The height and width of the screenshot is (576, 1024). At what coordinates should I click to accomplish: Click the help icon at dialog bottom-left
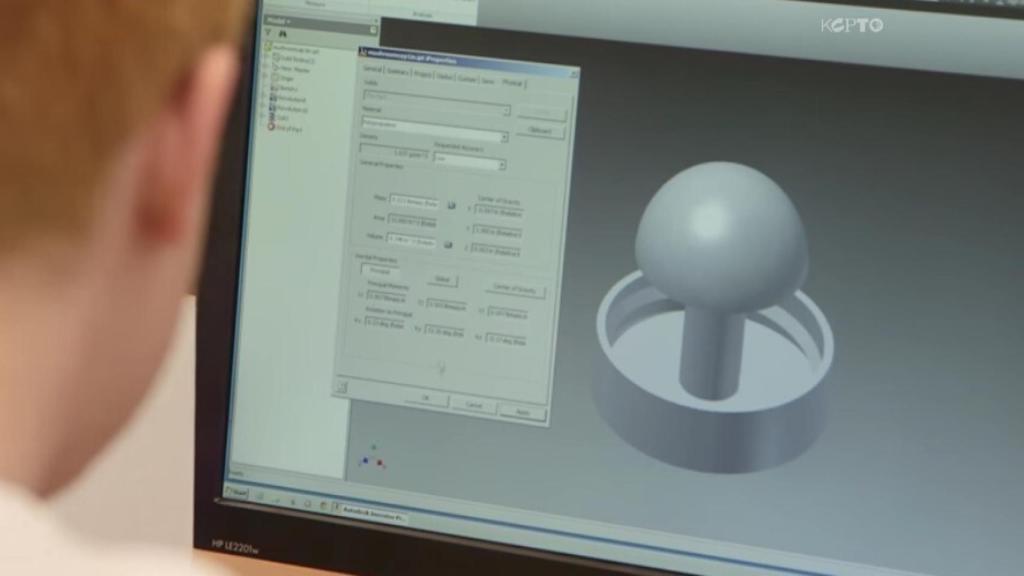(341, 386)
